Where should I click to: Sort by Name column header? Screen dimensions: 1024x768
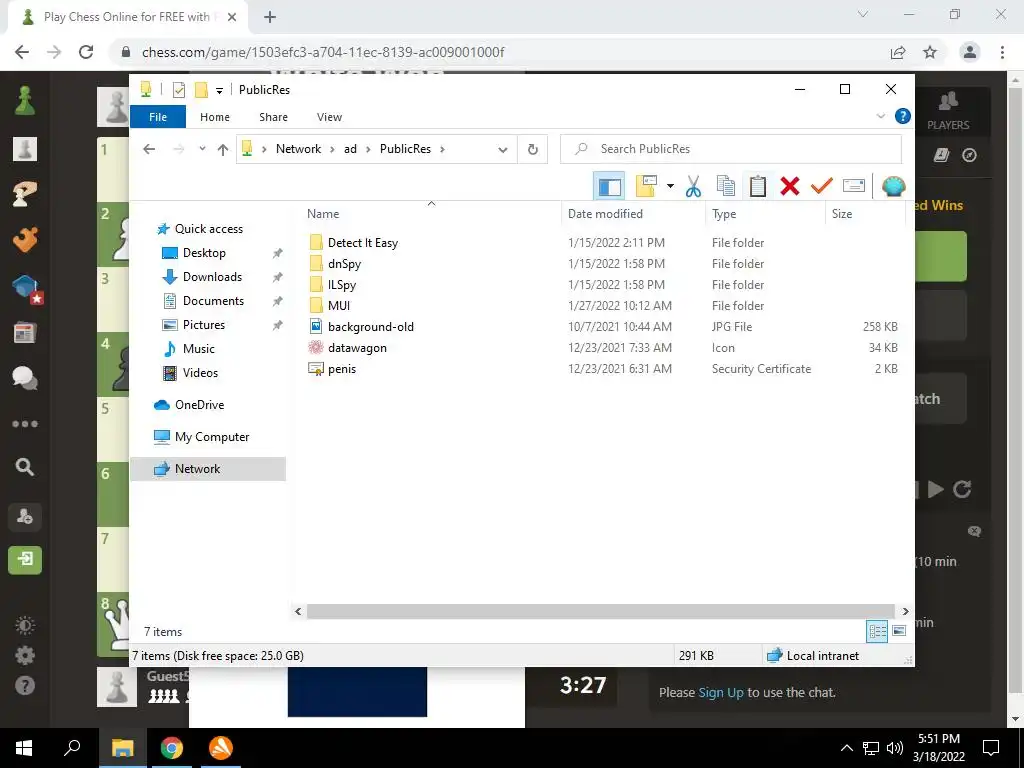323,214
